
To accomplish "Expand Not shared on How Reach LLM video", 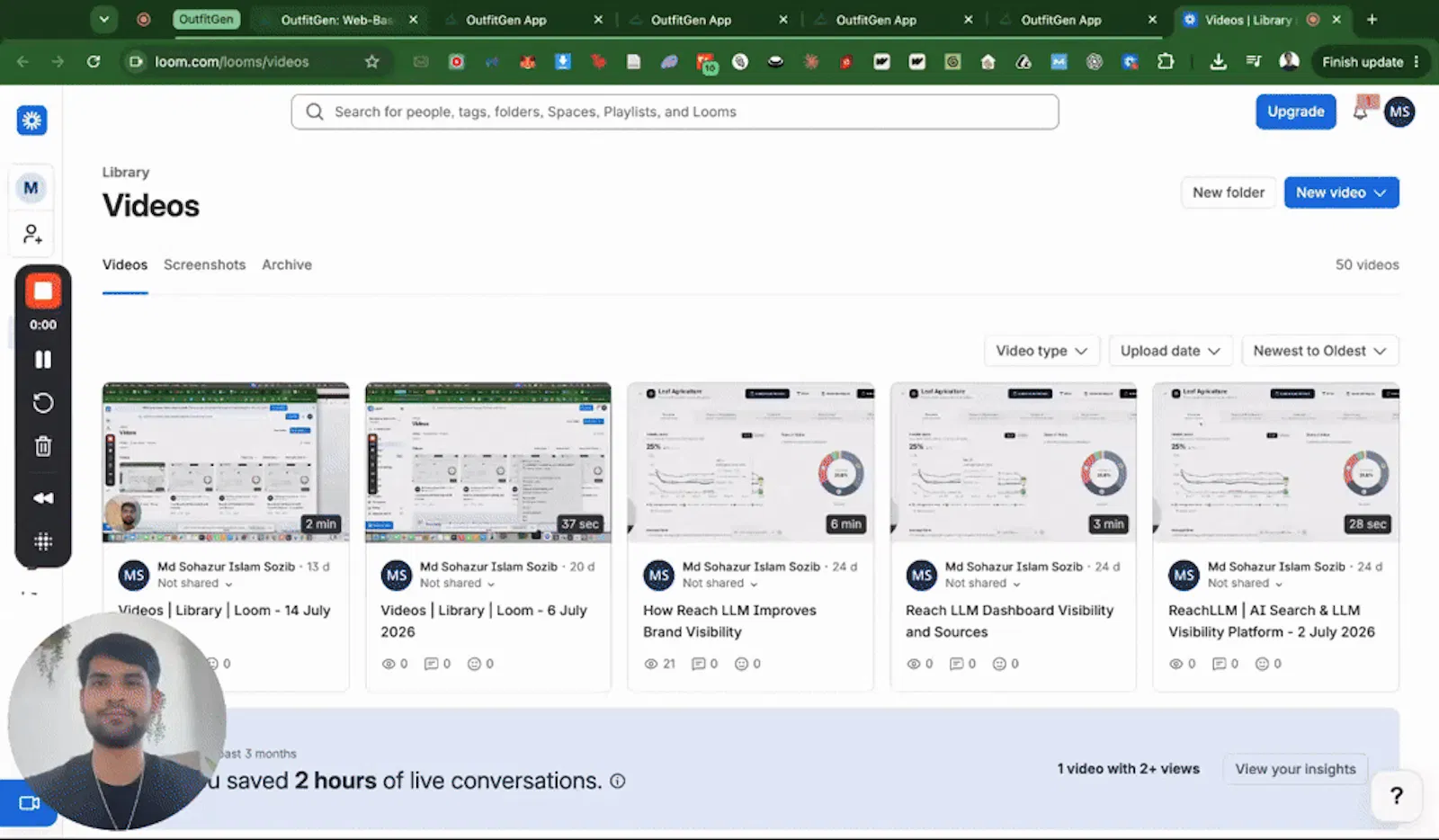I will click(720, 584).
